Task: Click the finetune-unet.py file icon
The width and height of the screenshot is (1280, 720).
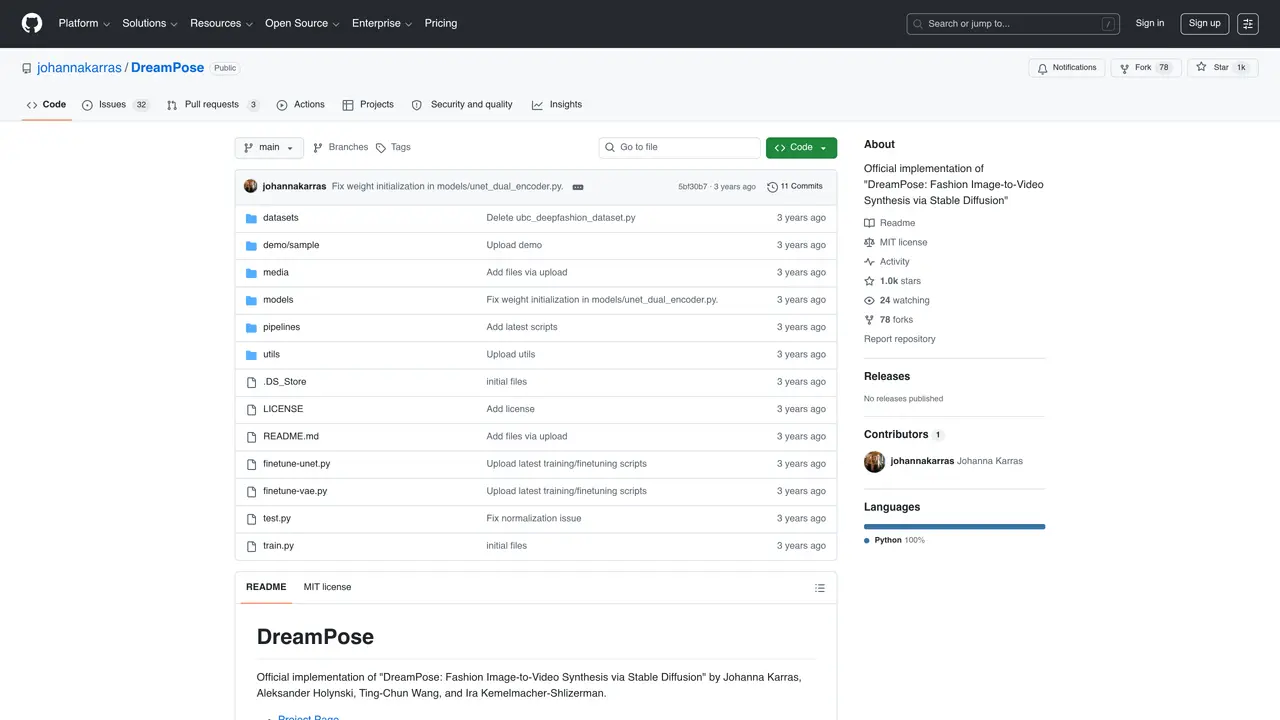Action: tap(252, 464)
